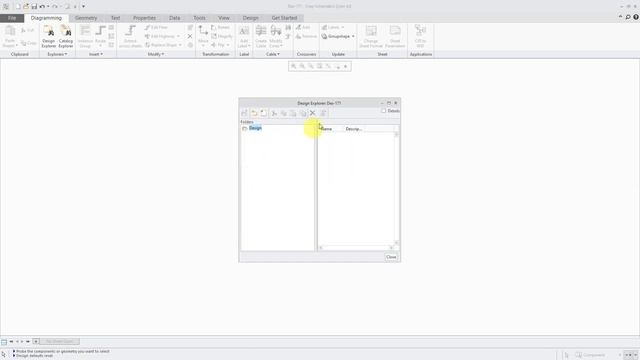This screenshot has height=360, width=640.
Task: Switch to the View ribbon tab
Action: pyautogui.click(x=224, y=18)
